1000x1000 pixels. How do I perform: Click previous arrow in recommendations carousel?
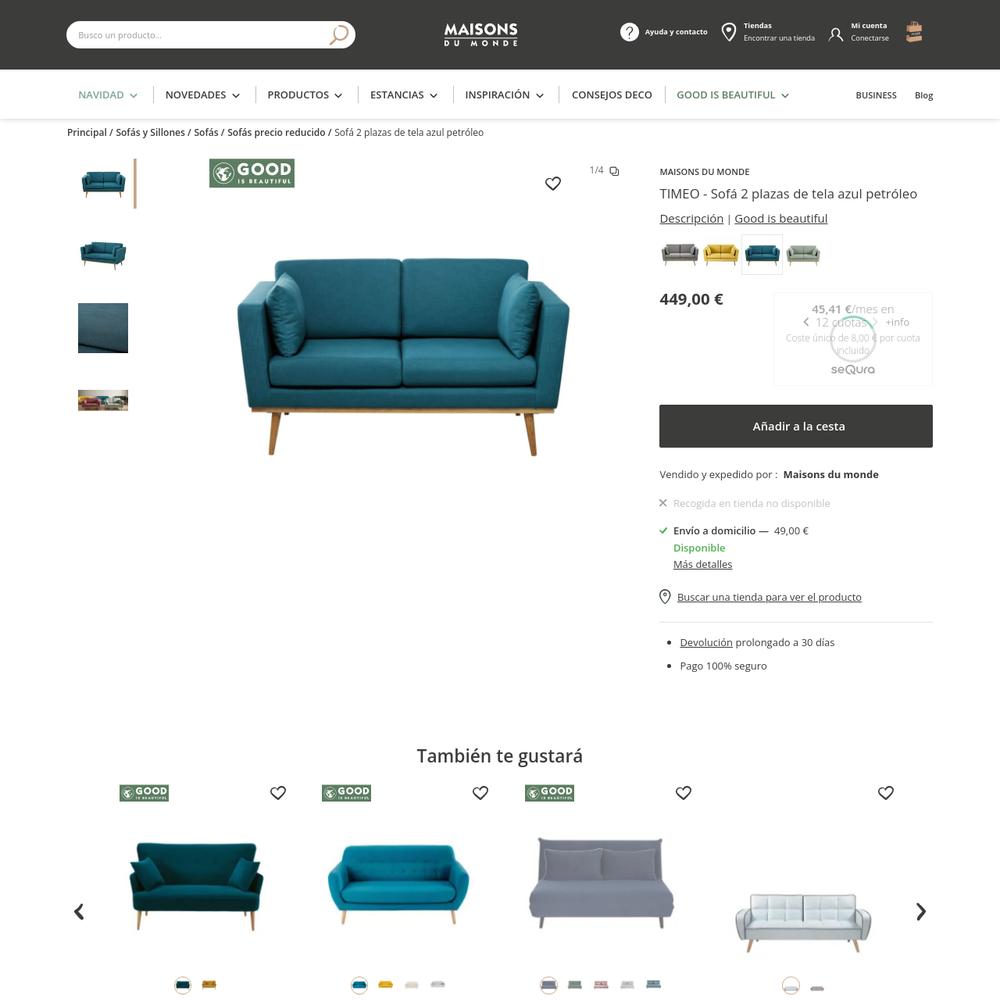79,911
